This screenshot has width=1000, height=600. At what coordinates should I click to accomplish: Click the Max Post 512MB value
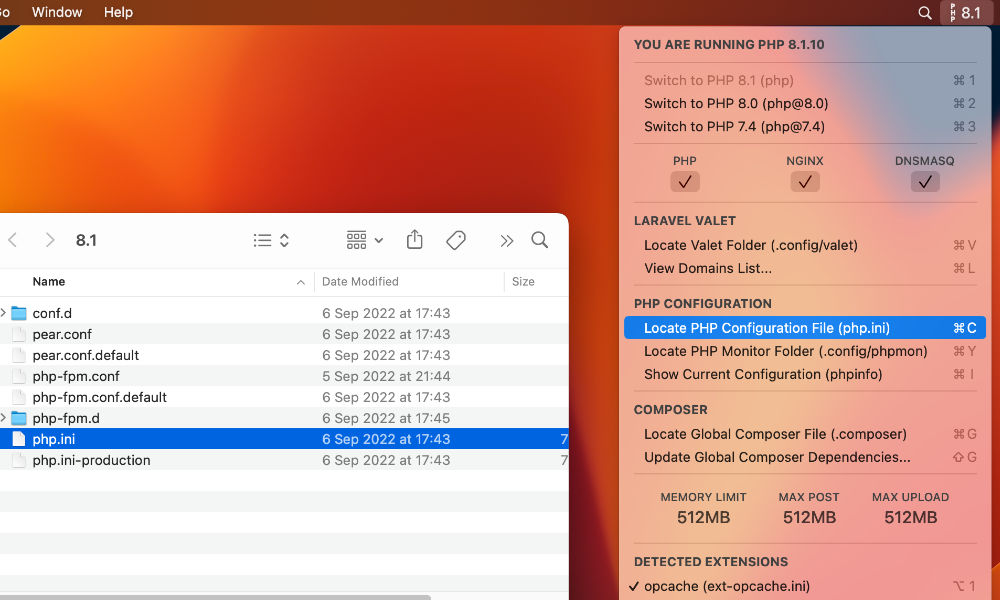click(809, 517)
